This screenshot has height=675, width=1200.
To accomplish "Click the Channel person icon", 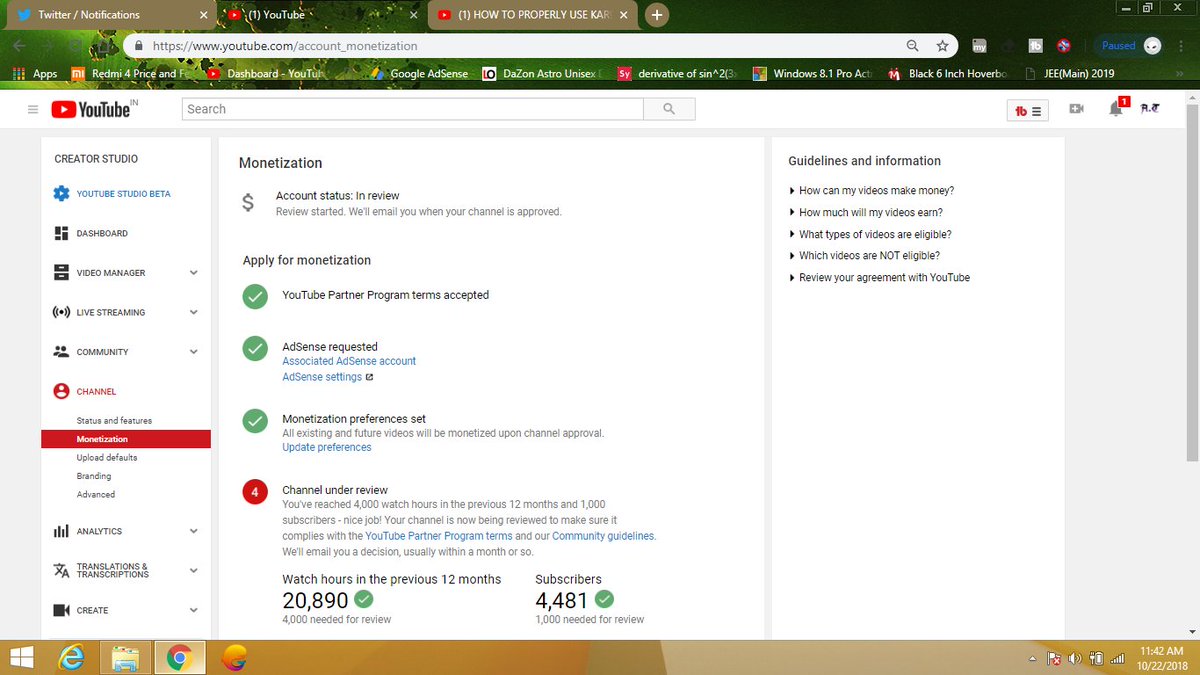I will (61, 391).
